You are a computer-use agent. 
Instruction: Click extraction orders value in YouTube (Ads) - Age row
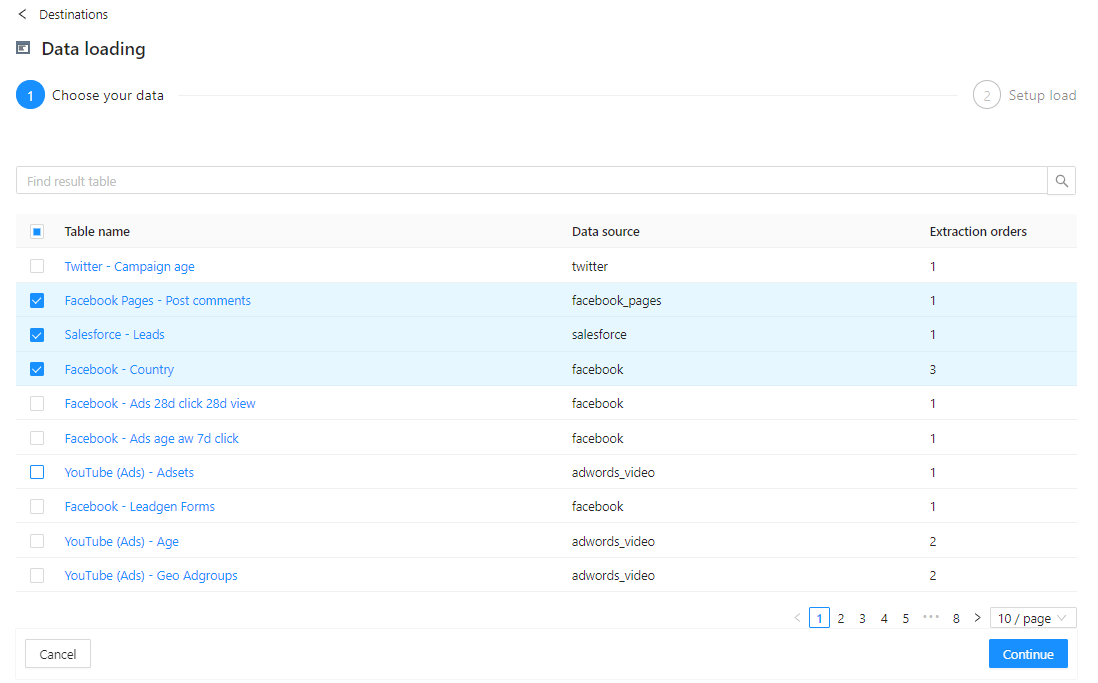933,541
